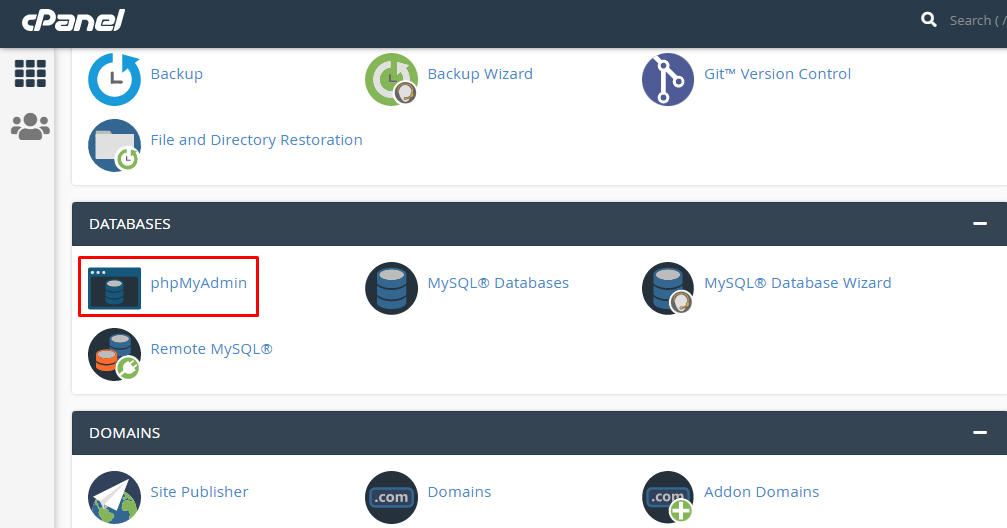Click the phpMyAdmin icon
The width and height of the screenshot is (1007, 528).
click(114, 287)
